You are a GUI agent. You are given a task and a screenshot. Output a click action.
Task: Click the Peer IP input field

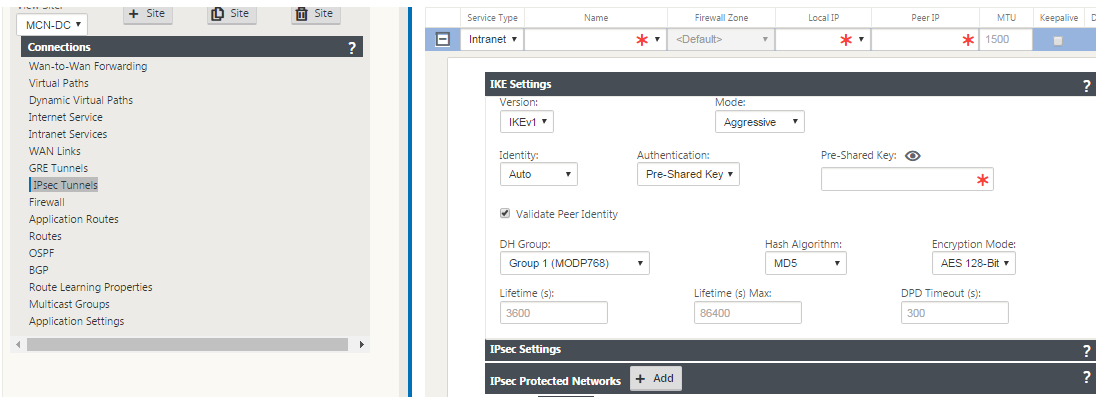(x=924, y=40)
